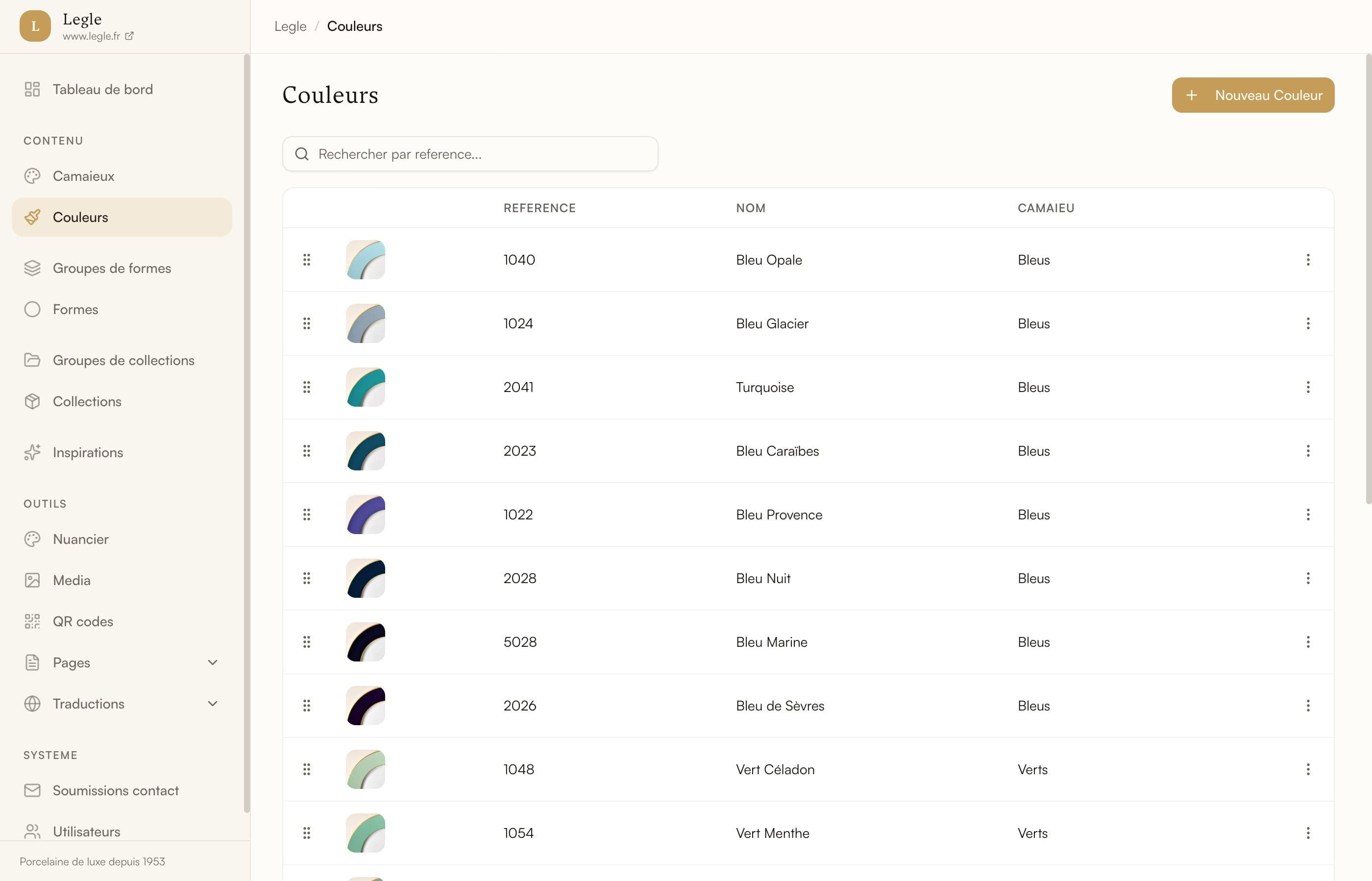The height and width of the screenshot is (881, 1372).
Task: Open Groupes de collections
Action: tap(122, 361)
